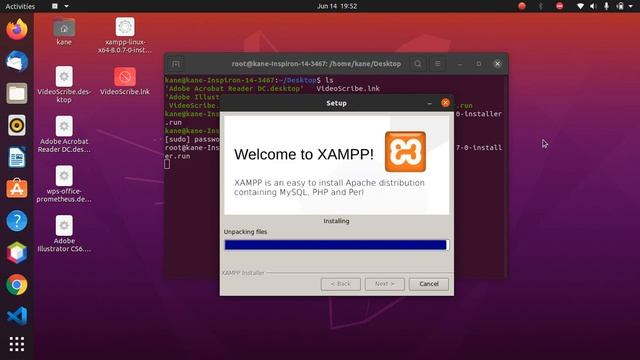Launch the colorful cube app in the dock
This screenshot has height=360, width=640.
coord(17,253)
